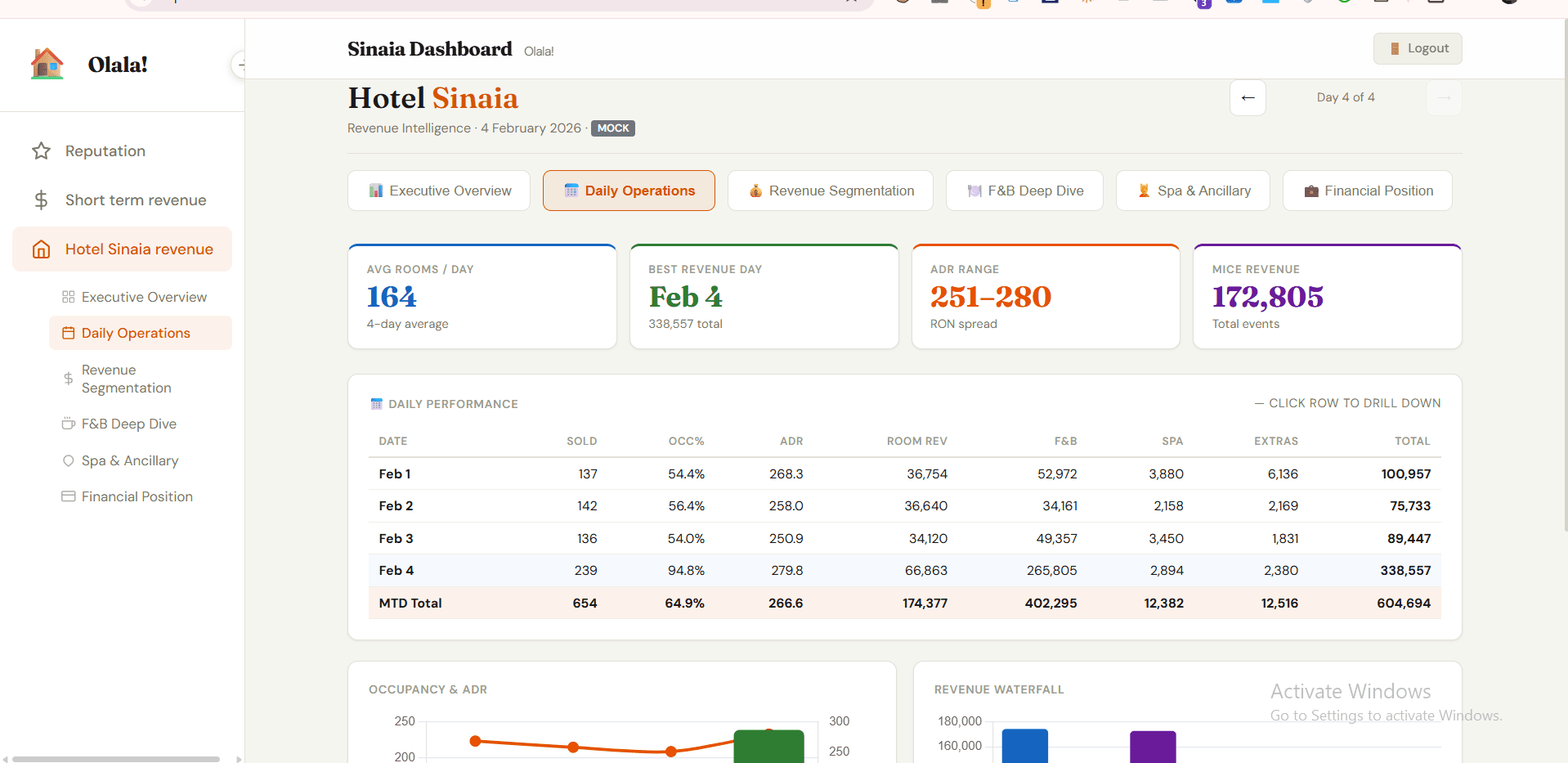1568x763 pixels.
Task: Click the door icon on Logout button
Action: pyautogui.click(x=1395, y=49)
